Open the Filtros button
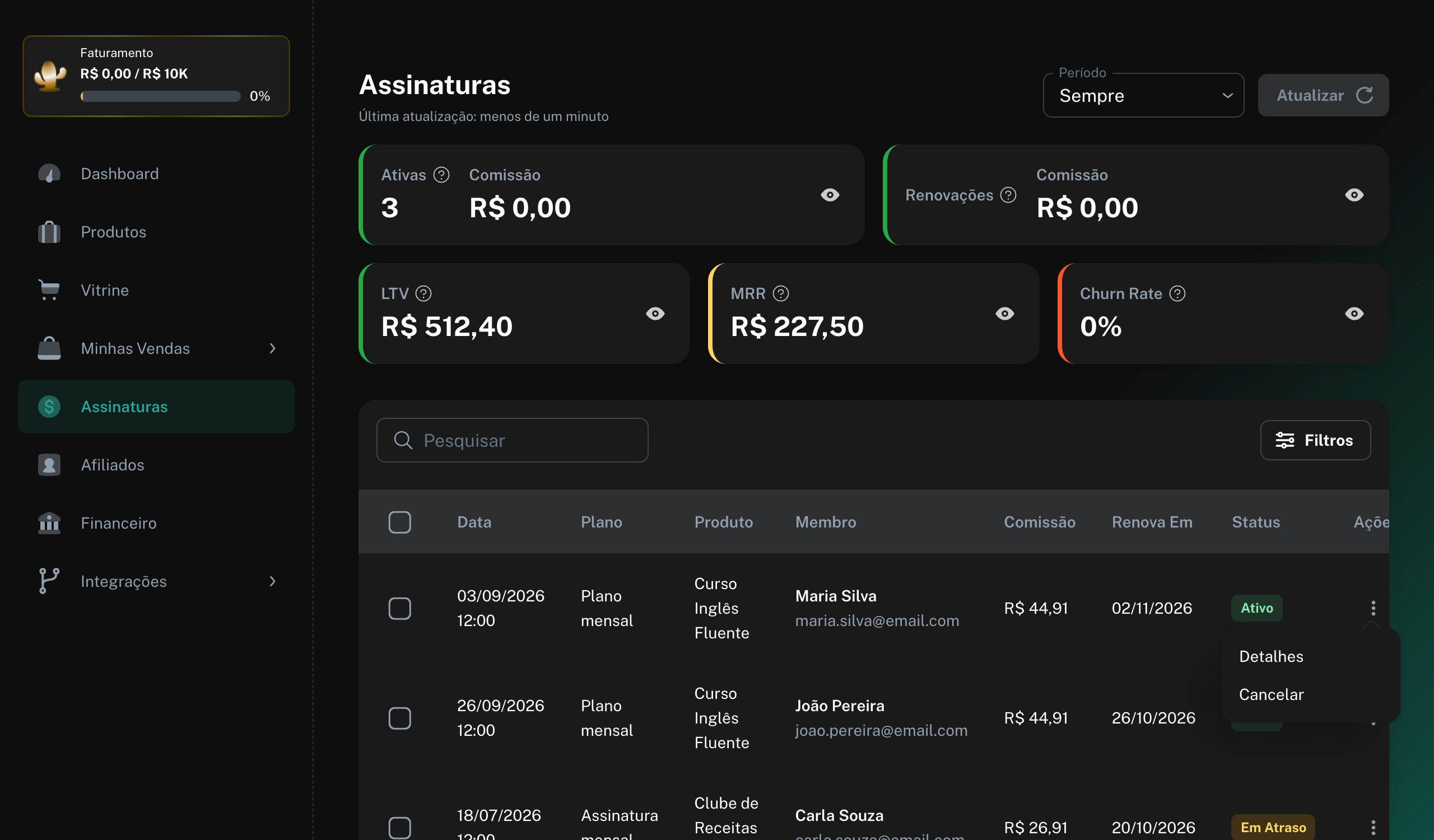The width and height of the screenshot is (1434, 840). (1315, 440)
